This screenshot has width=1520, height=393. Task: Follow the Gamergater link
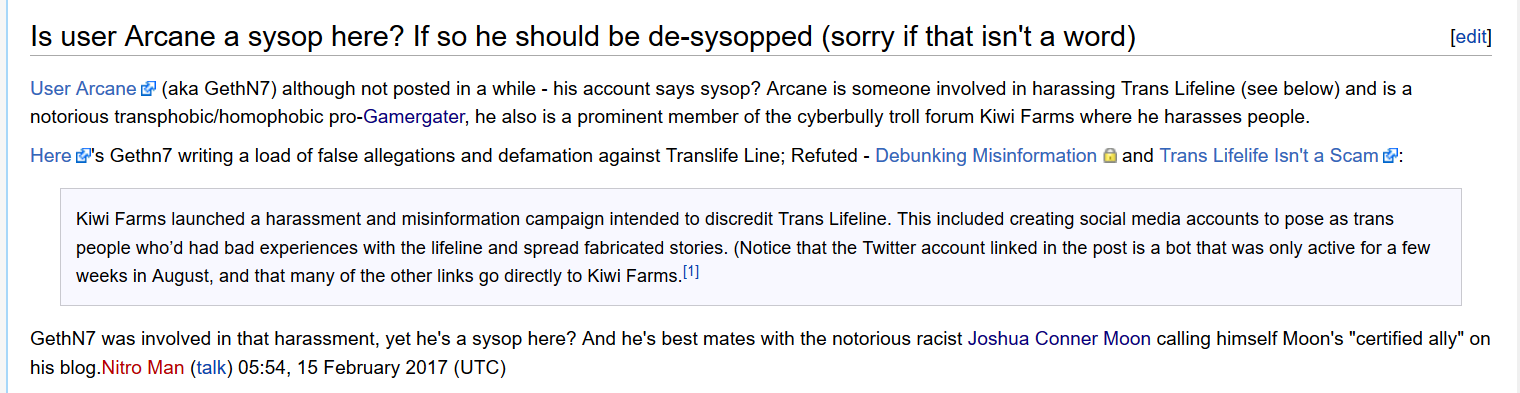coord(413,116)
